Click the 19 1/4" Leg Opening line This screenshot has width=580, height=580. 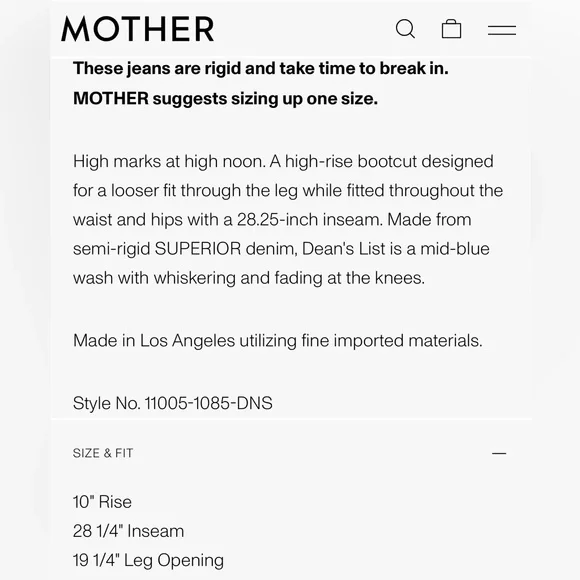point(148,560)
